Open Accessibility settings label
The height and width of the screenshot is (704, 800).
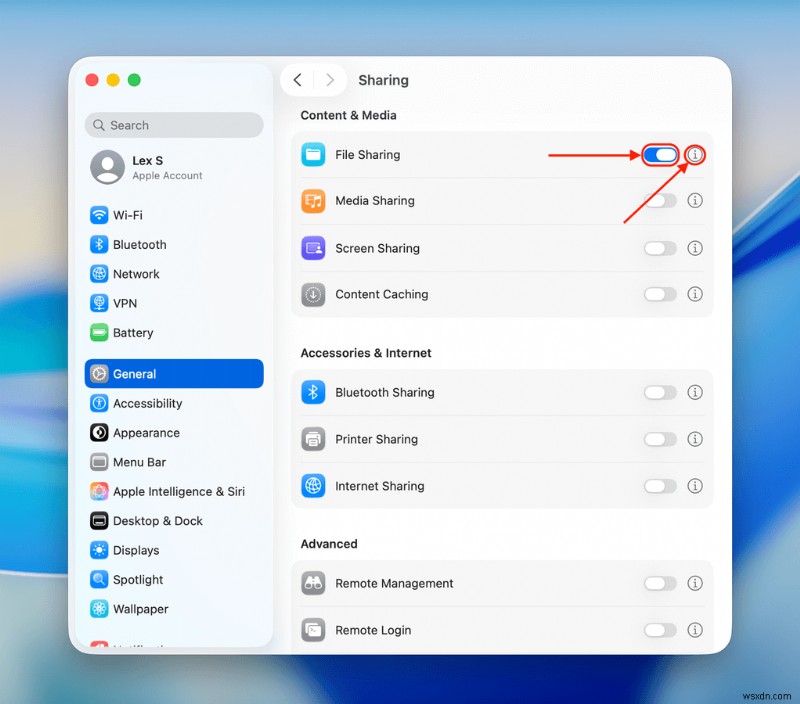(147, 404)
